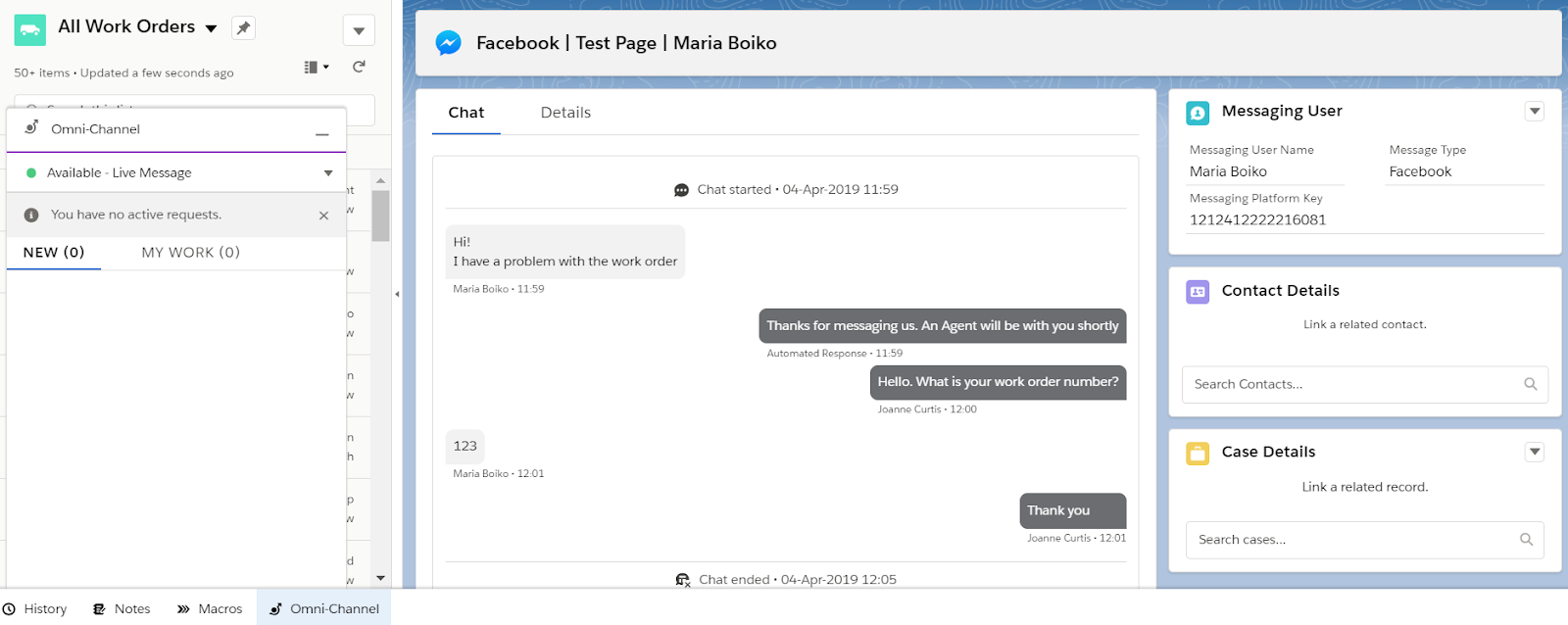This screenshot has width=1568, height=625.
Task: Expand the Messaging User panel actions menu
Action: coord(1535,112)
